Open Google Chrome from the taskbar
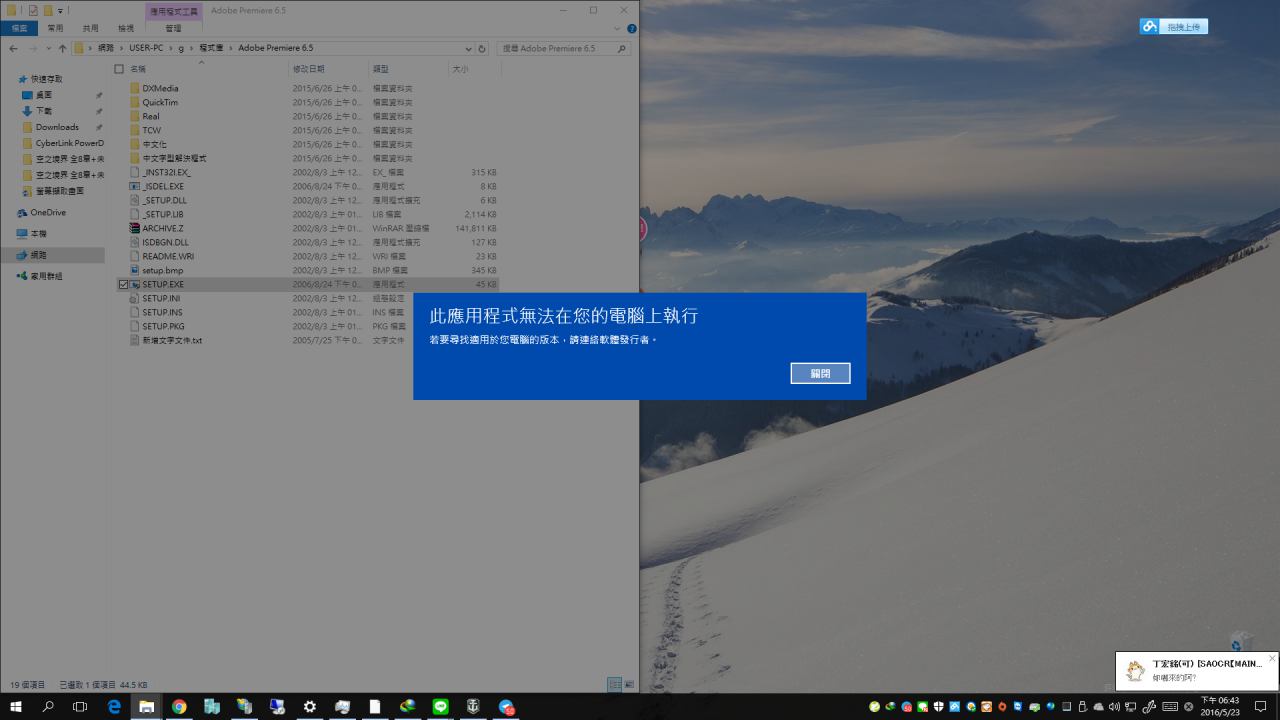Viewport: 1280px width, 720px height. (179, 707)
